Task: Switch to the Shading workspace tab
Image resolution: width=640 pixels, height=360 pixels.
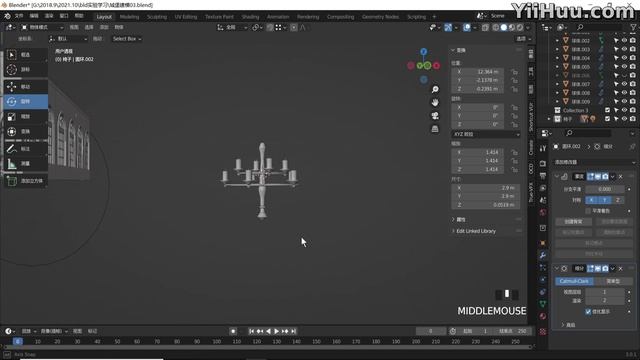Action: (250, 17)
